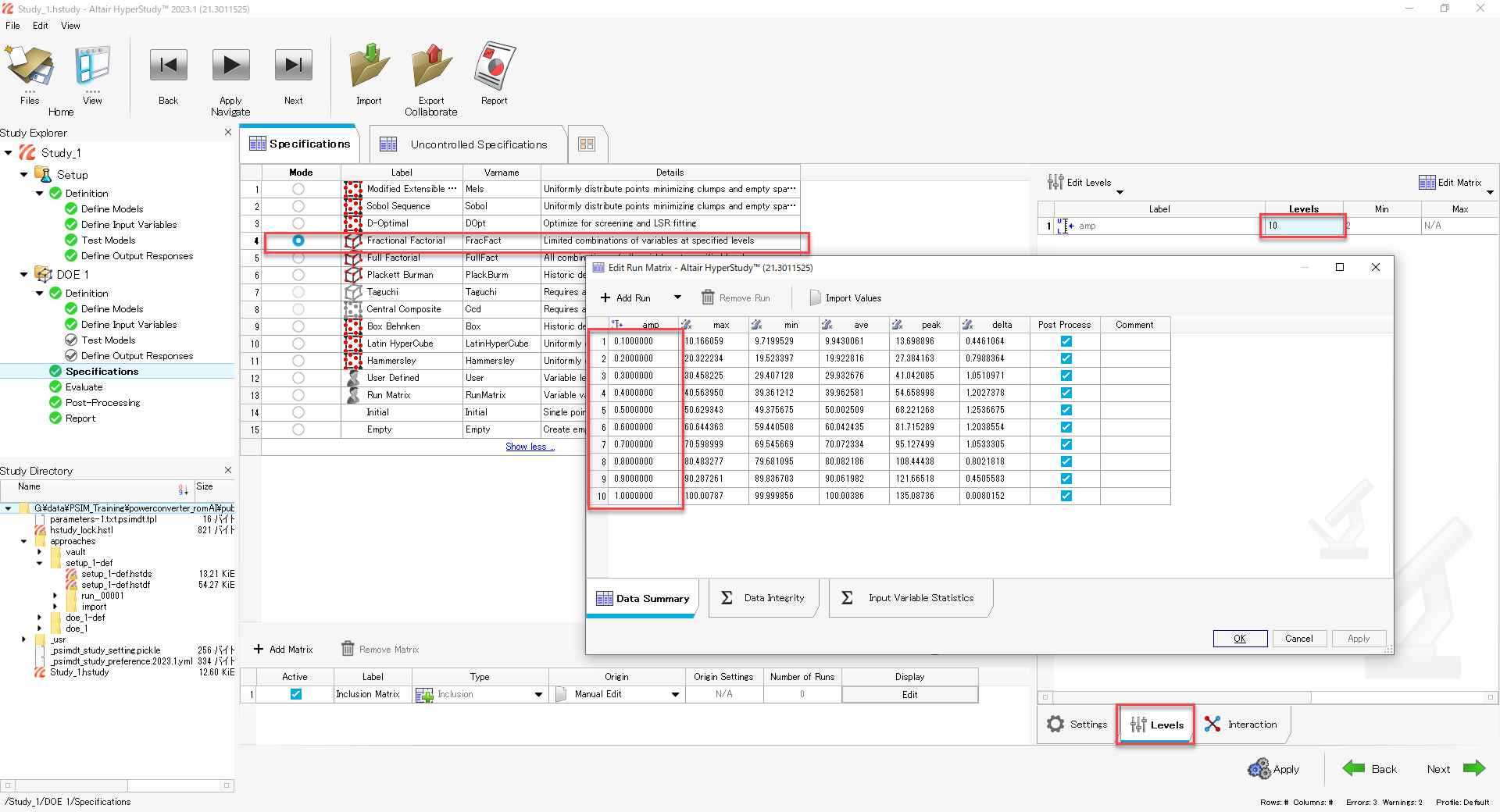Switch to Data Integrity tab

click(762, 598)
